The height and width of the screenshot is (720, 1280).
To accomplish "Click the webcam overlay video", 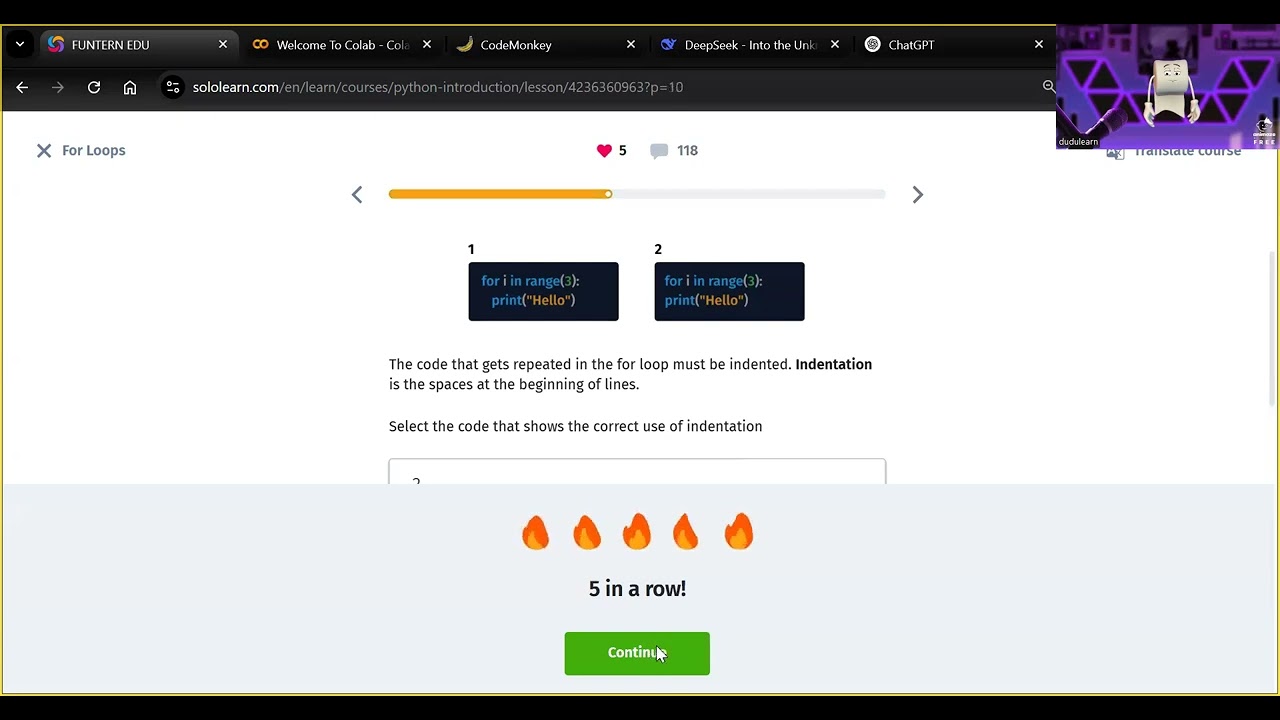I will pos(1167,86).
